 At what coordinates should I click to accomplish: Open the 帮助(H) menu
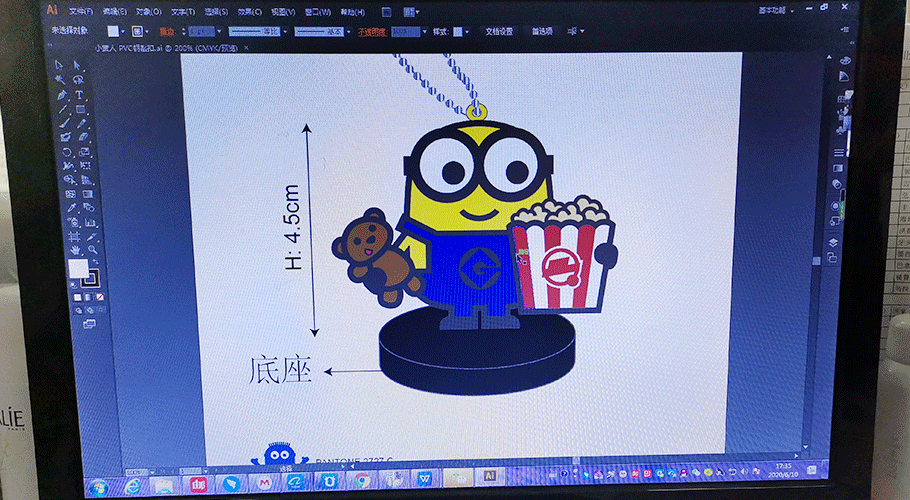pos(352,12)
